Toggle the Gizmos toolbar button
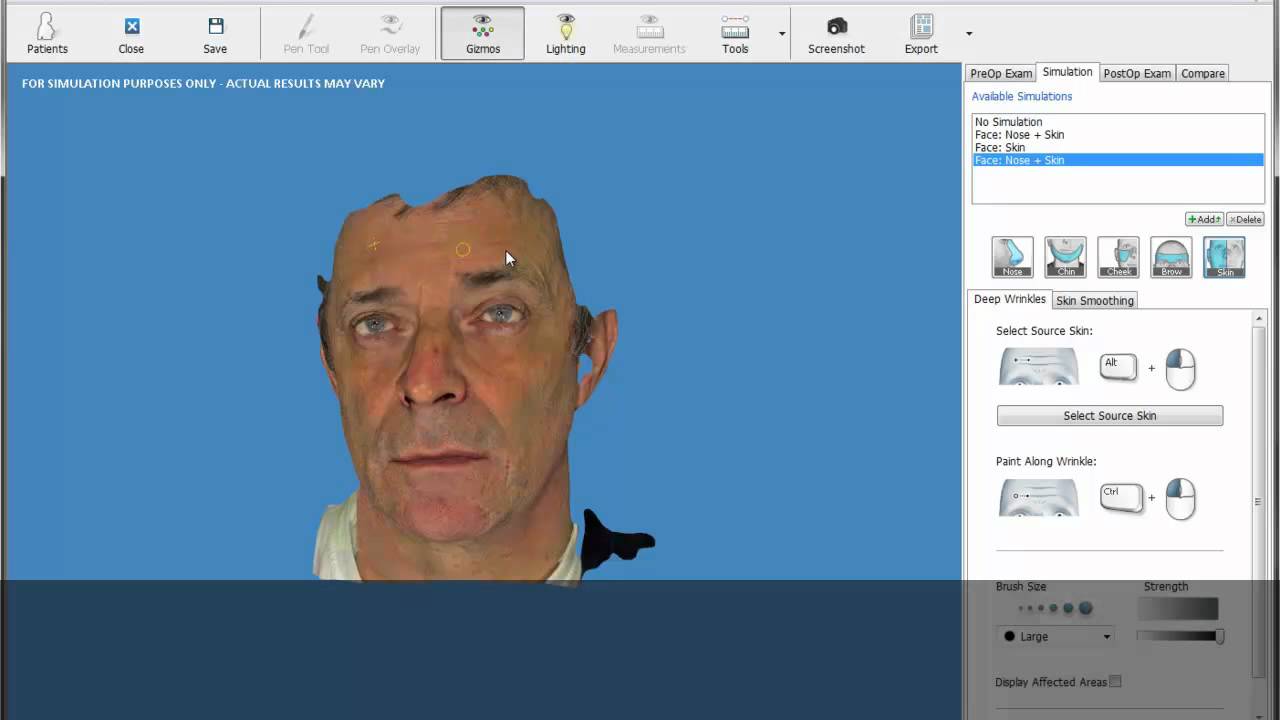 pos(482,34)
